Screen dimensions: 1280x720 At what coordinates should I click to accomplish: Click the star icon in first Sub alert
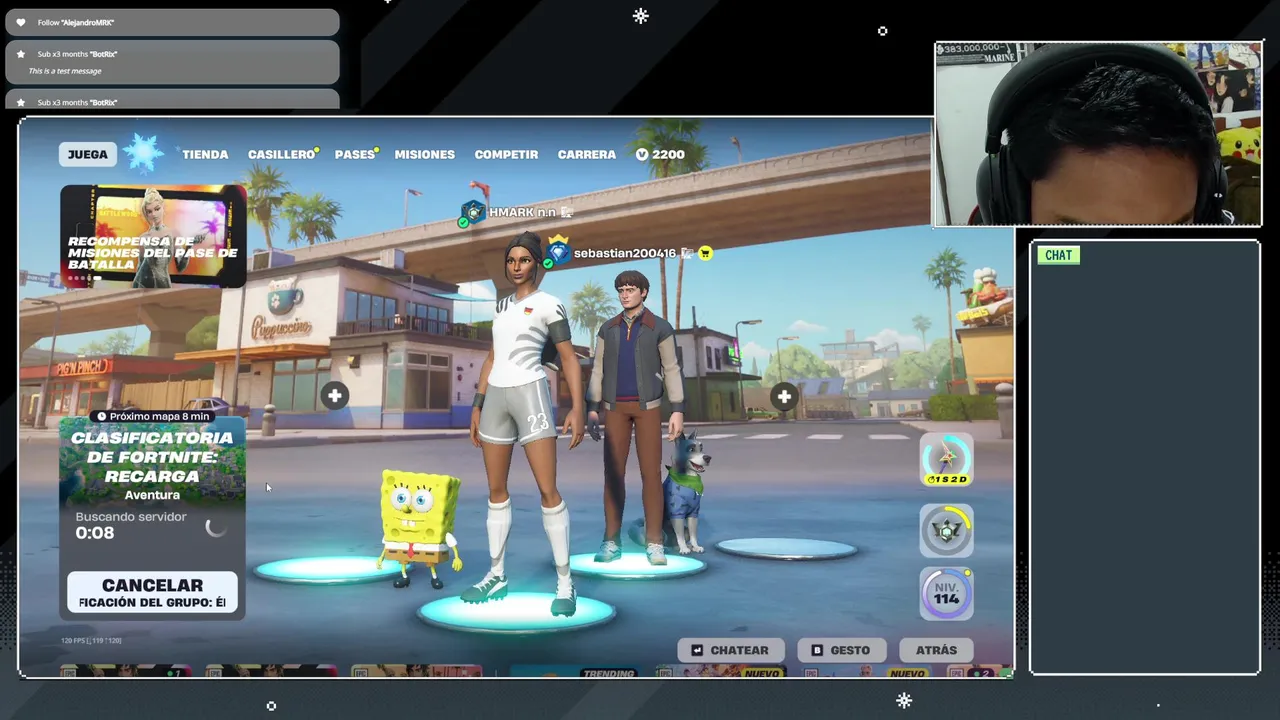pos(21,54)
